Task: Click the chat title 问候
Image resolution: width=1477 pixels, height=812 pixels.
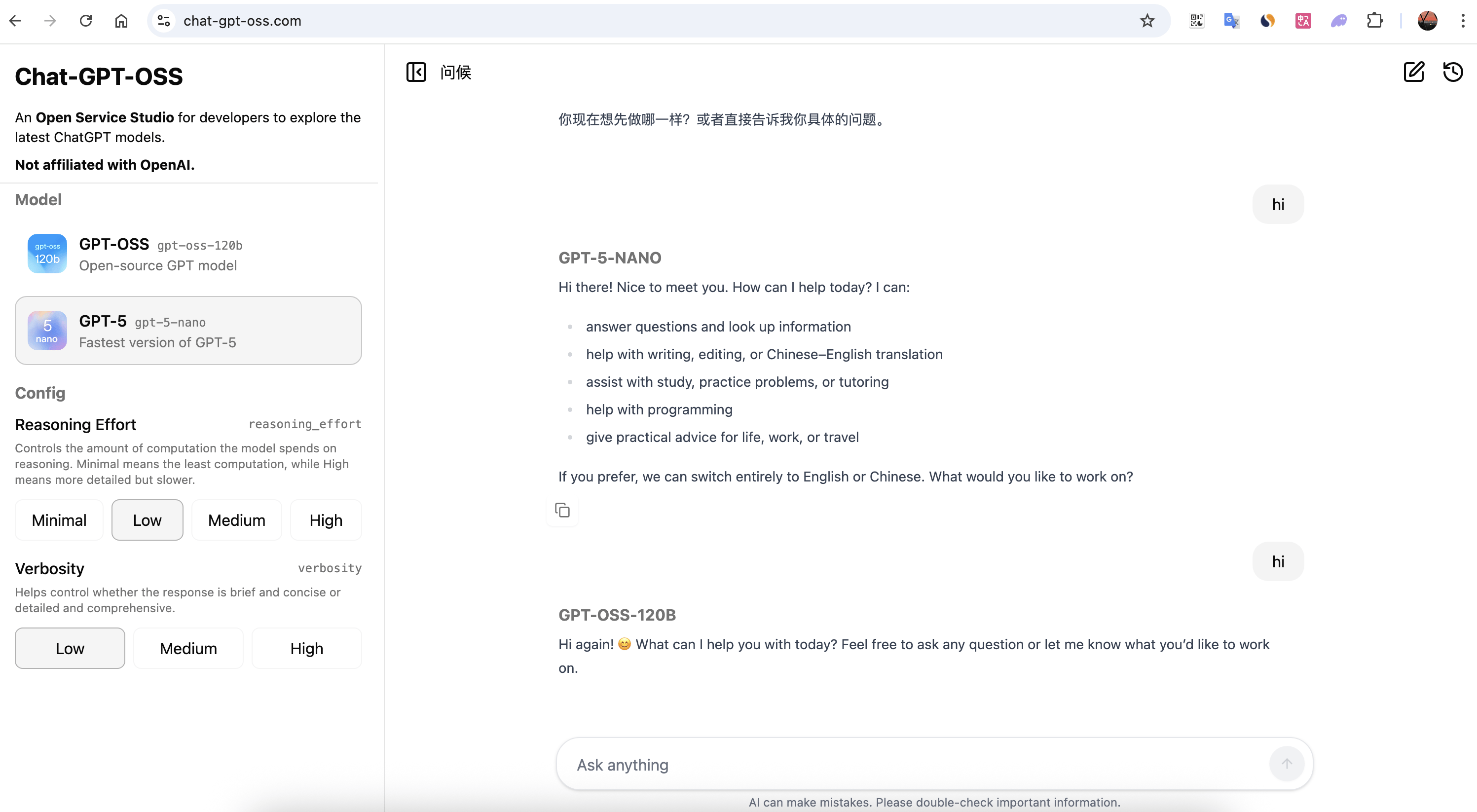Action: click(456, 72)
